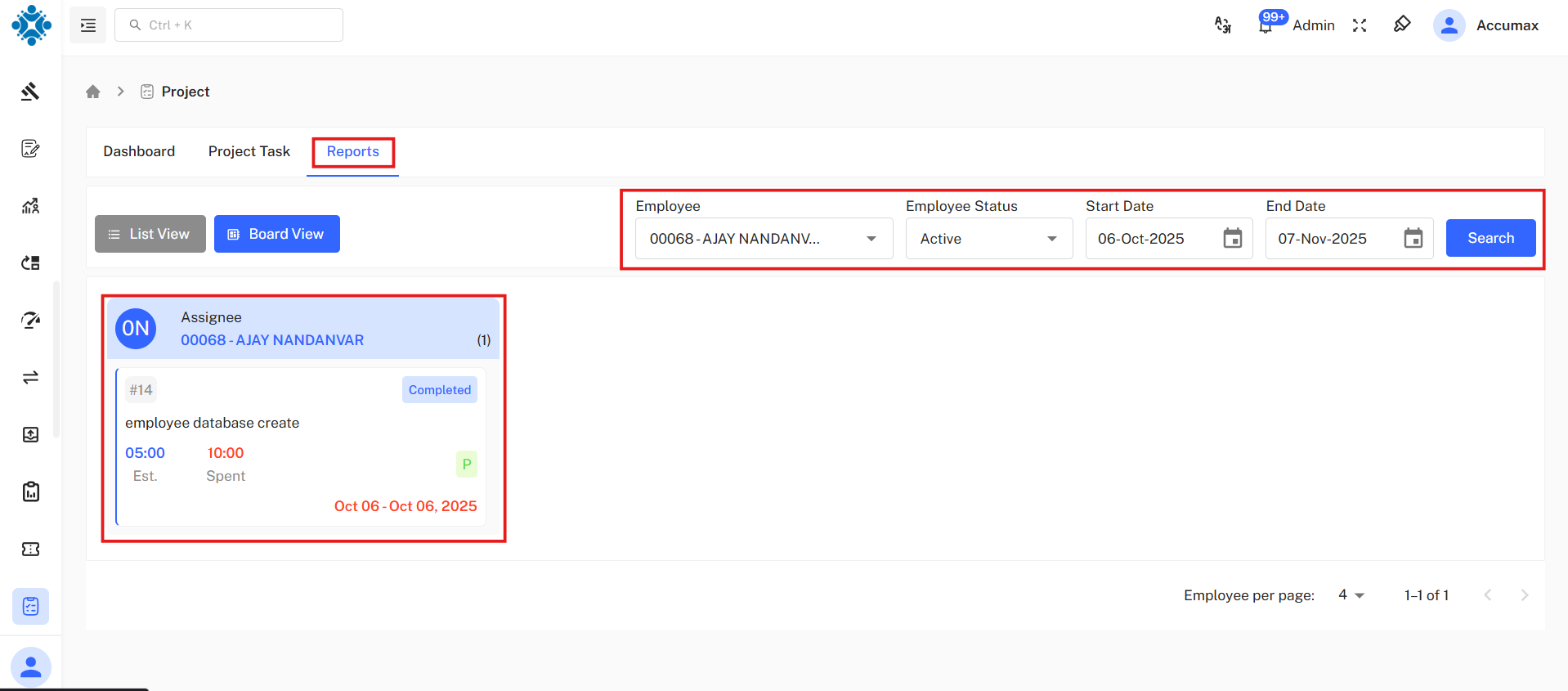Screen dimensions: 1568x691
Task: Click the gavel icon in sidebar
Action: 30,92
